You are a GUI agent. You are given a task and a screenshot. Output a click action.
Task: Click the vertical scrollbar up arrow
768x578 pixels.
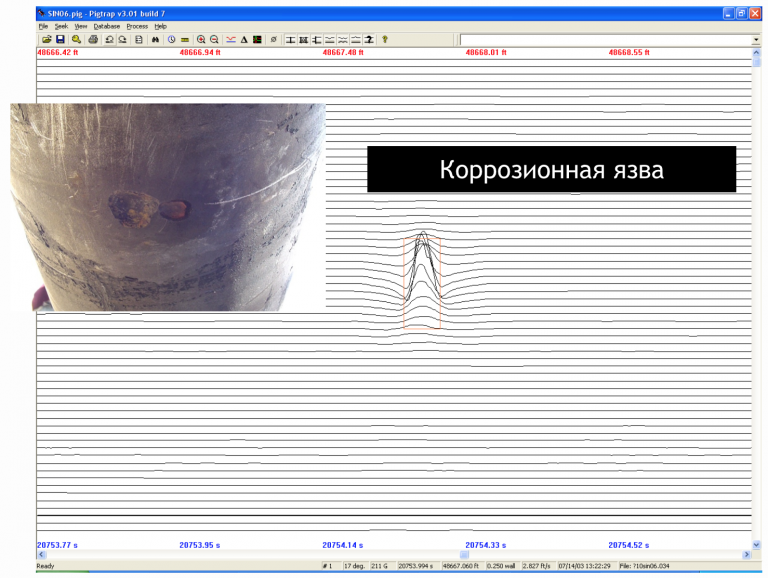(x=756, y=52)
